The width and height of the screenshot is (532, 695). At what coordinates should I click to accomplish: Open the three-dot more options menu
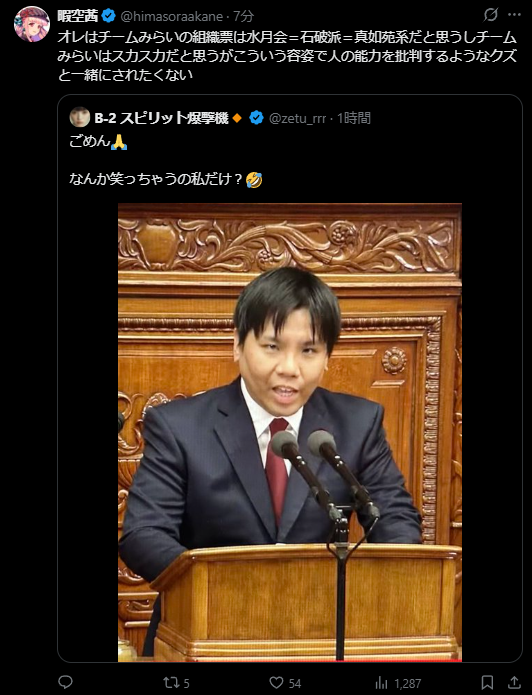coord(514,15)
